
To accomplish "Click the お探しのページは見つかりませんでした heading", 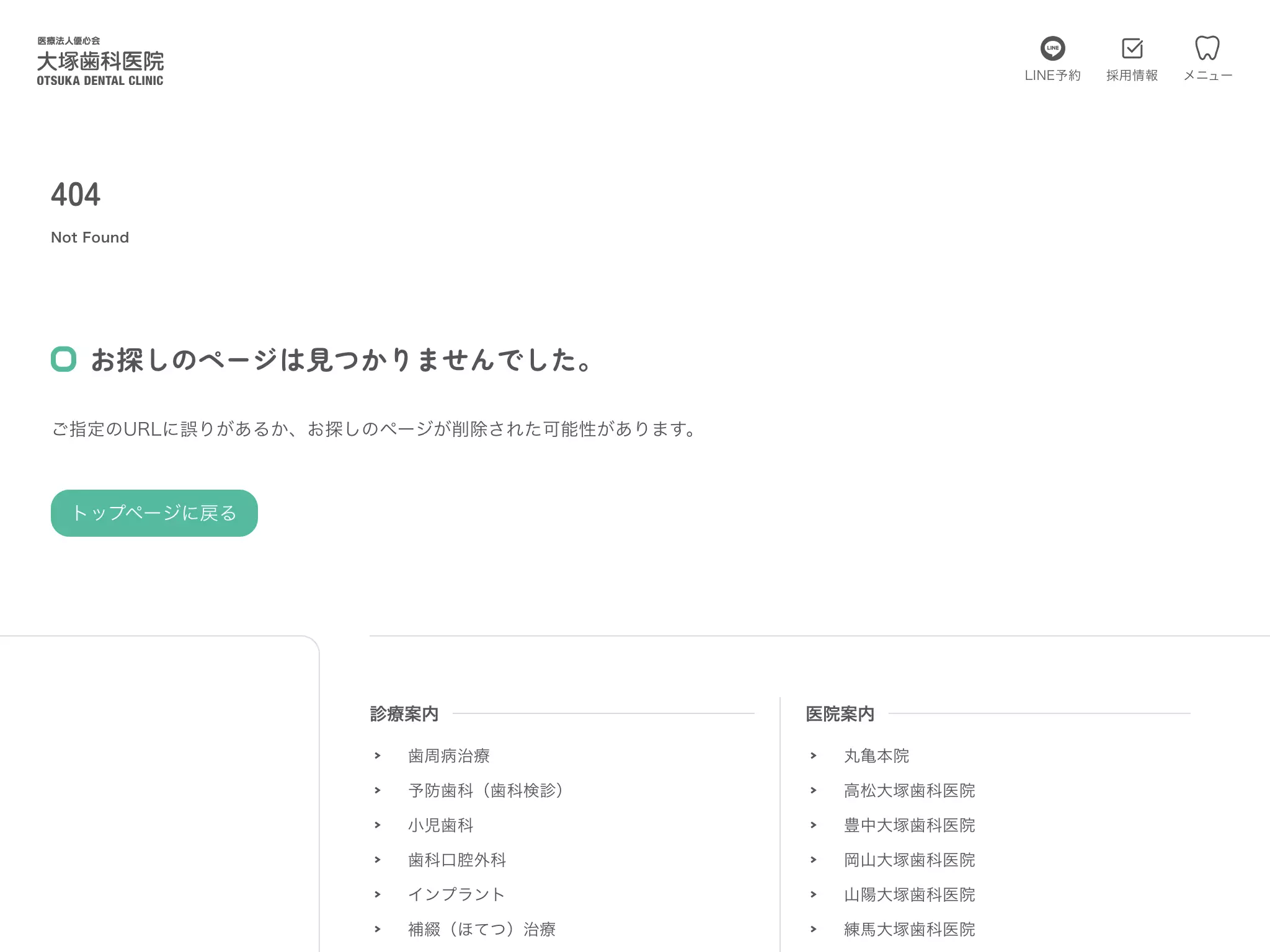I will pos(342,360).
